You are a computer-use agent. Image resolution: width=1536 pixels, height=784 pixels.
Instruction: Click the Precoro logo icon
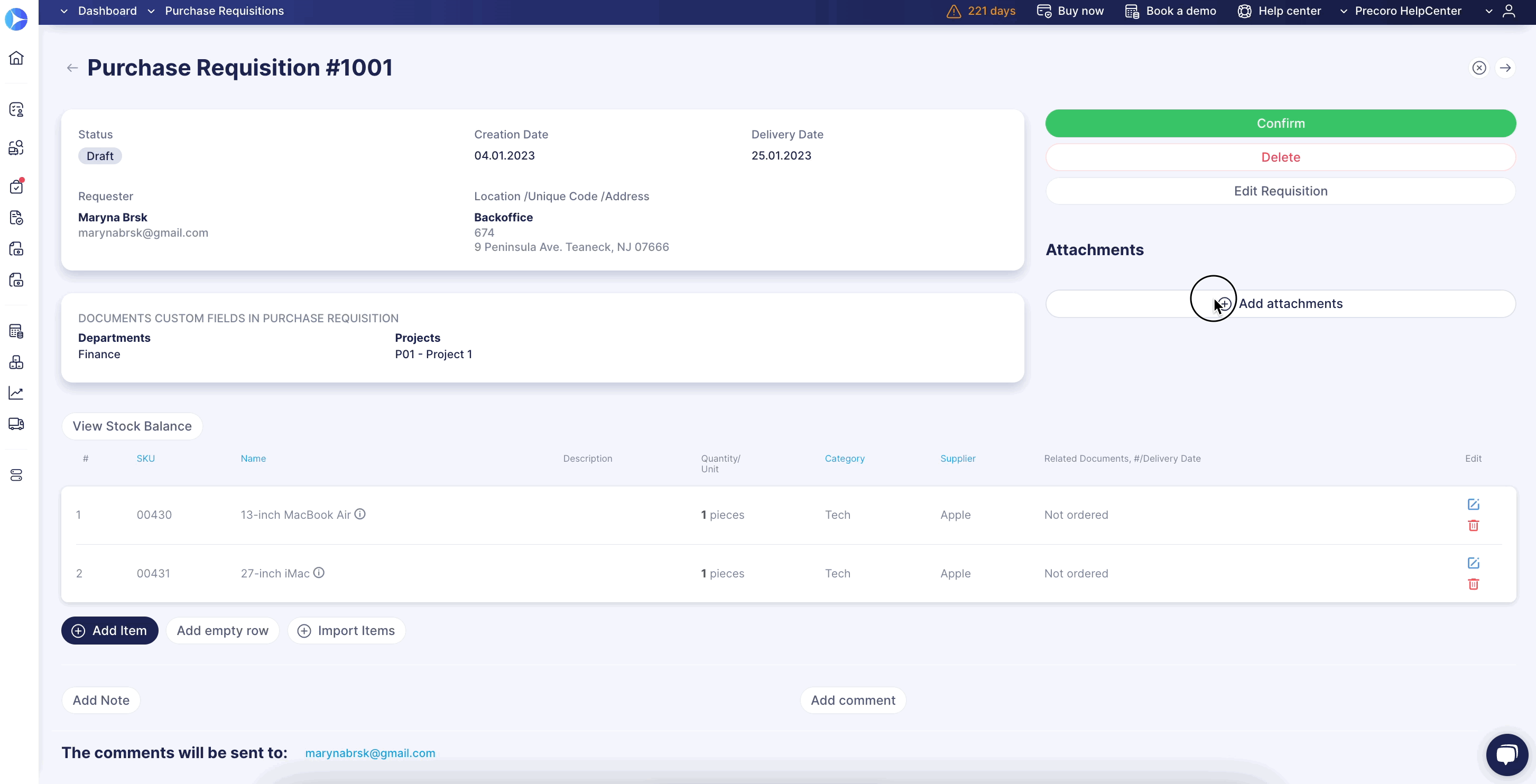click(16, 19)
